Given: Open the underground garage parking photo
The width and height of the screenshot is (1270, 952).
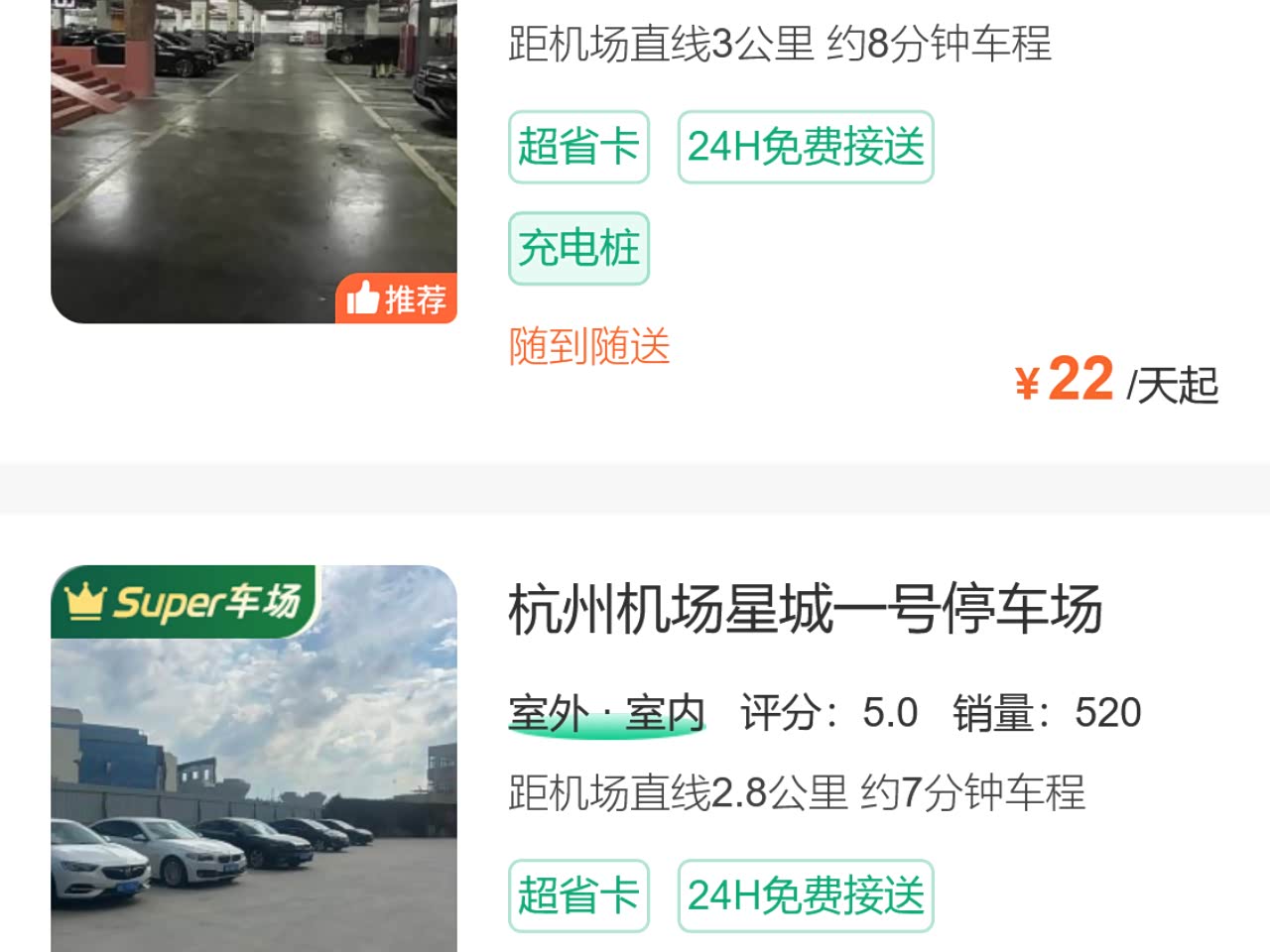Looking at the screenshot, I should (x=254, y=162).
